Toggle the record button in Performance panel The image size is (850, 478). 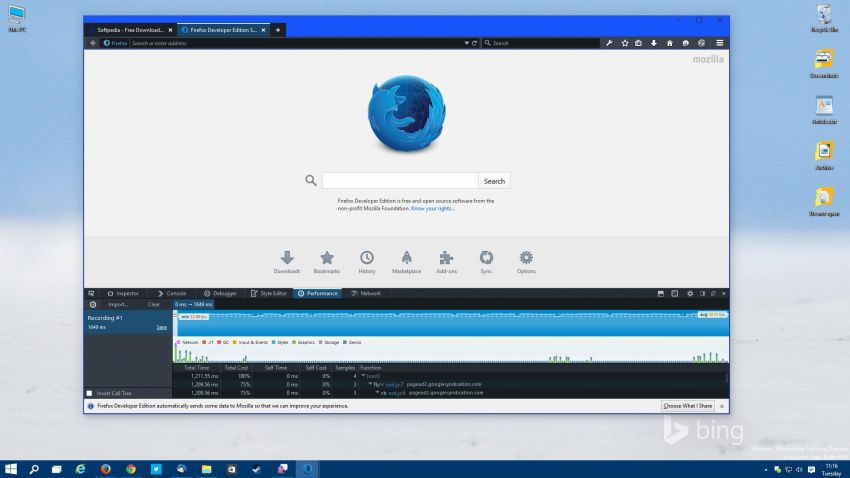pyautogui.click(x=92, y=304)
